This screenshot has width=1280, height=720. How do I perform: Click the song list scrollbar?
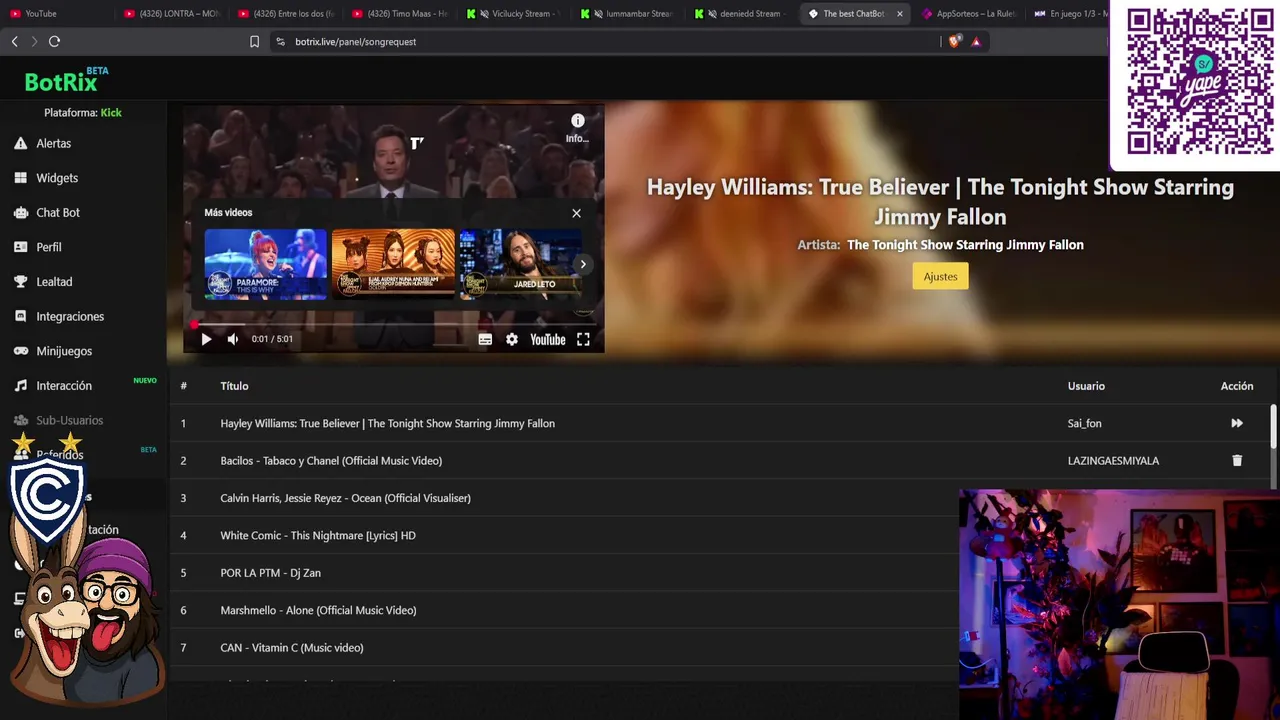pos(1273,426)
